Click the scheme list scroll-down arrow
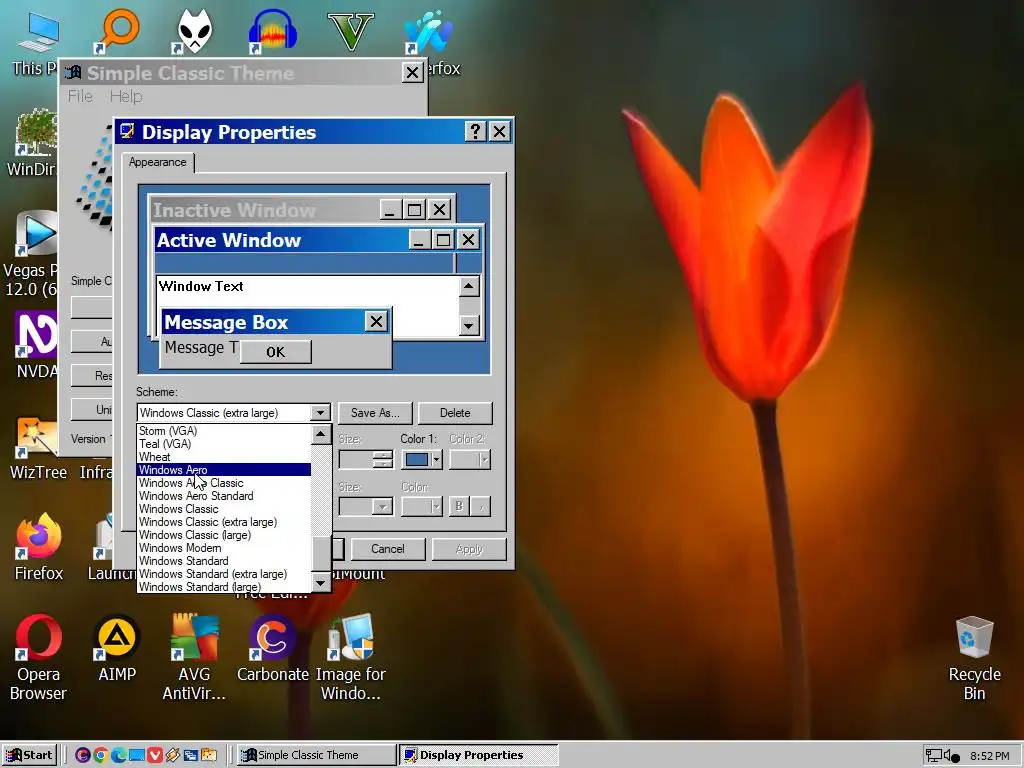 coord(321,583)
